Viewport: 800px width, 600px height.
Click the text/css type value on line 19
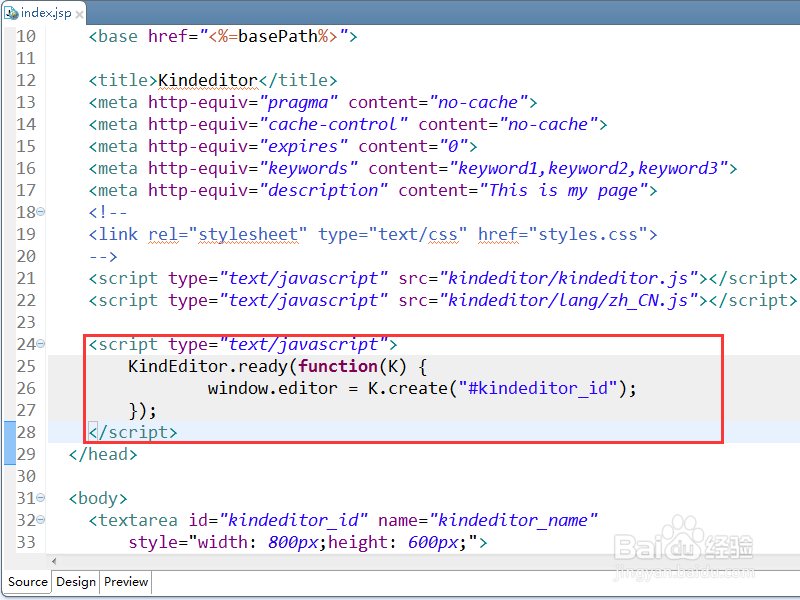tap(418, 234)
